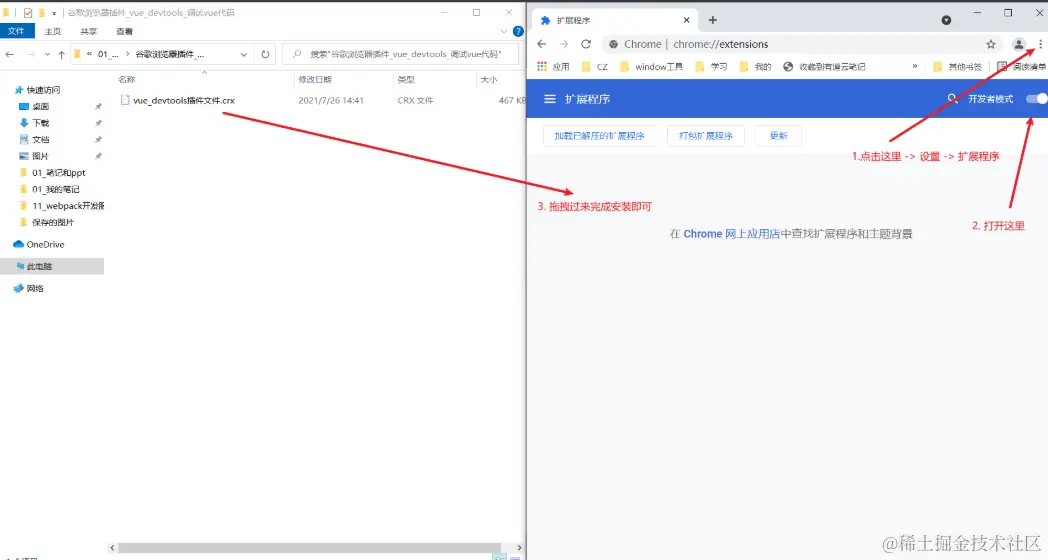Open 文件 menu in Explorer

pos(16,31)
